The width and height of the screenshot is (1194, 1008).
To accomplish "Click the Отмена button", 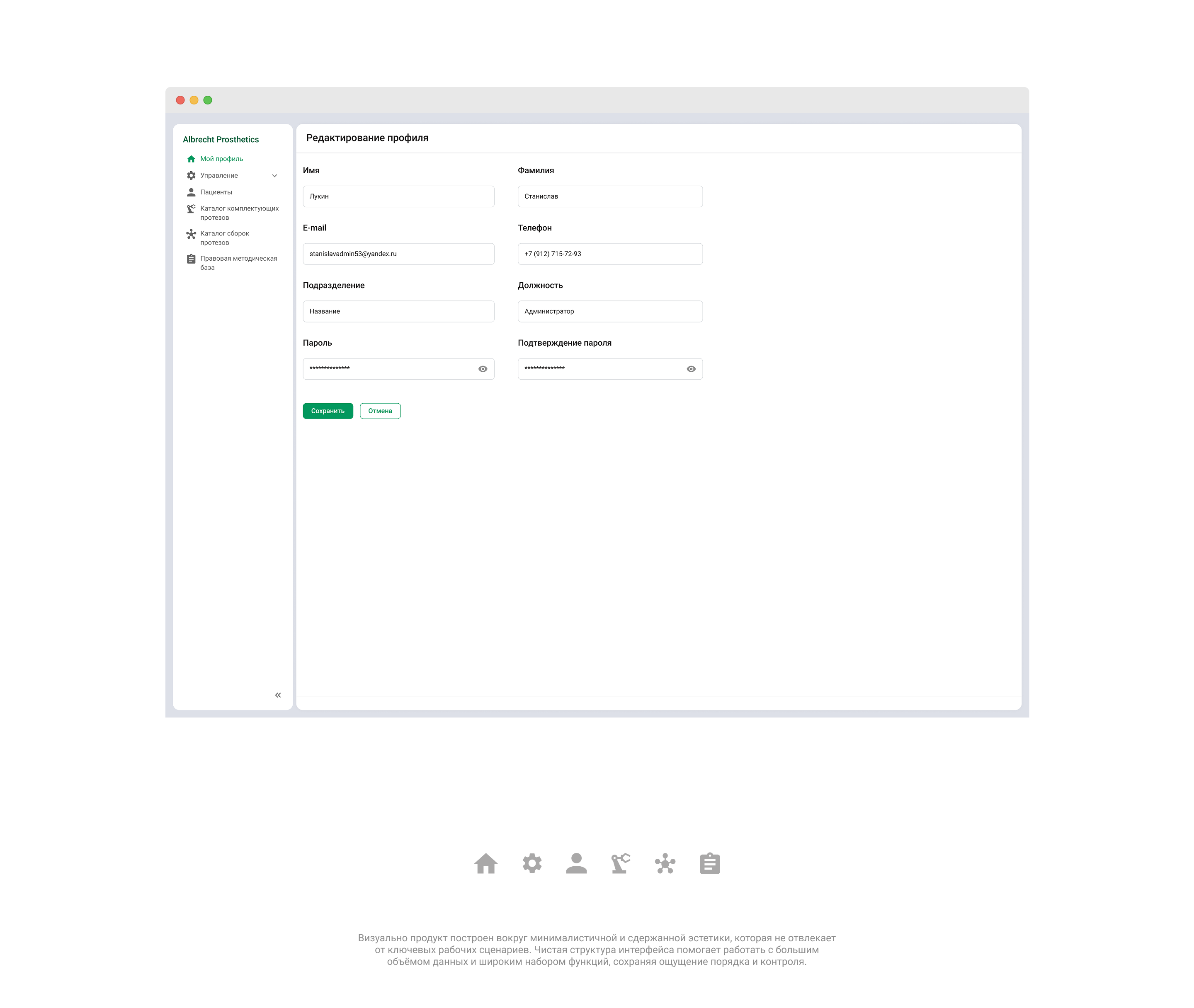I will click(x=380, y=411).
